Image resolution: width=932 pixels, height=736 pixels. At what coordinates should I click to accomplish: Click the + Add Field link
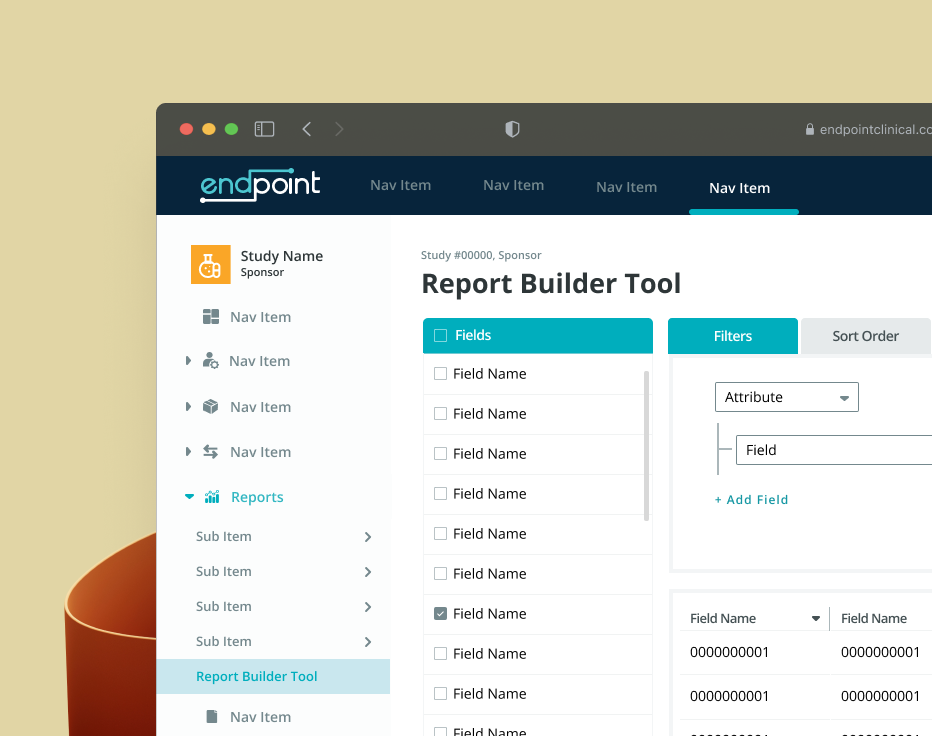[751, 499]
